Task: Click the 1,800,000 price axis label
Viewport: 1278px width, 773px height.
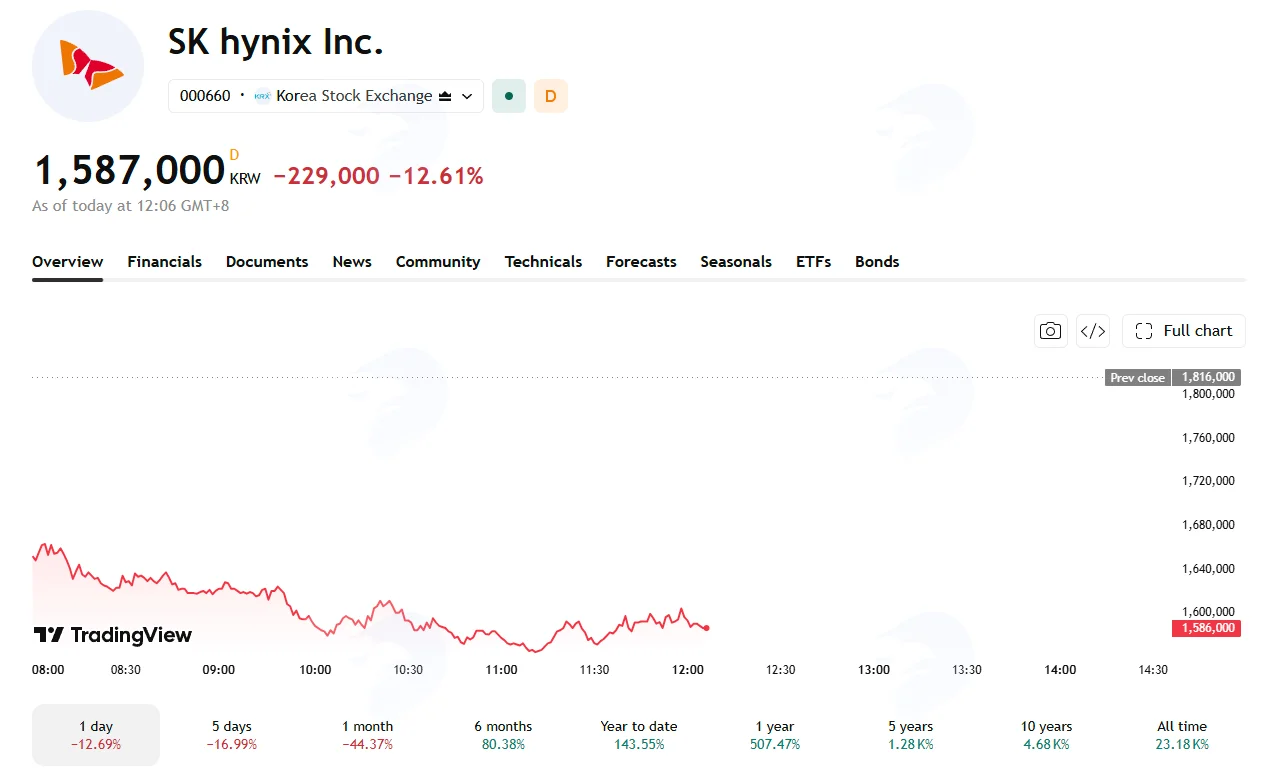Action: [1208, 394]
